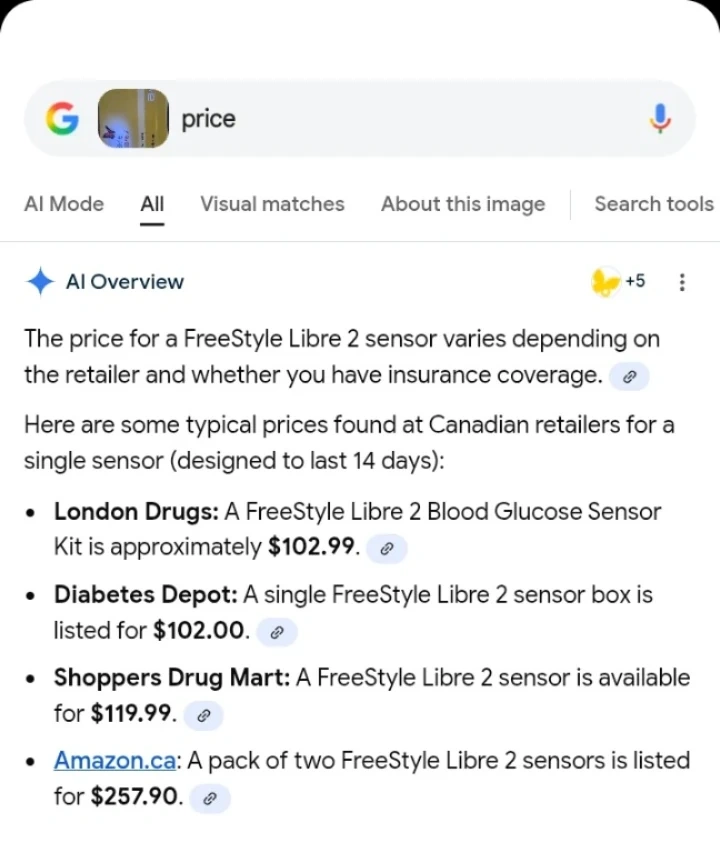Open source link icon beside Amazon $257.90
This screenshot has height=843, width=720.
point(210,798)
